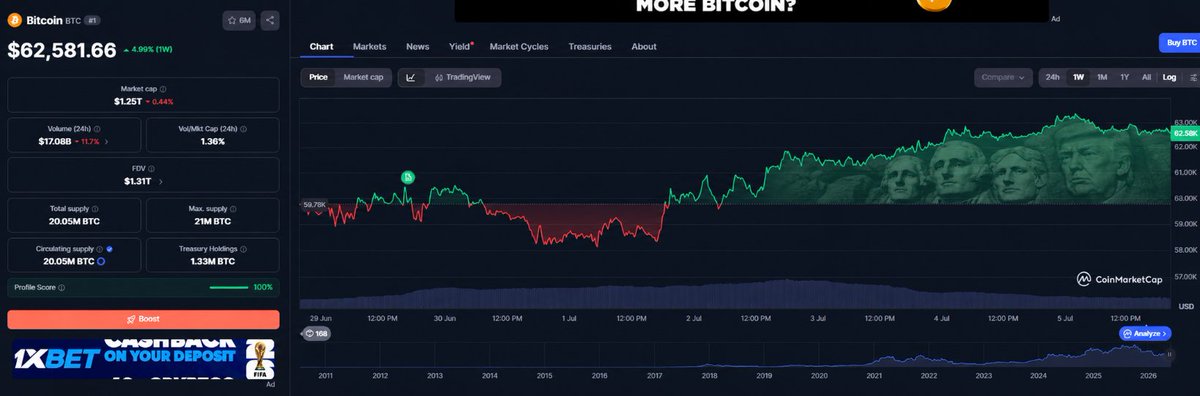Select 1W time range
The width and height of the screenshot is (1200, 396).
point(1079,77)
